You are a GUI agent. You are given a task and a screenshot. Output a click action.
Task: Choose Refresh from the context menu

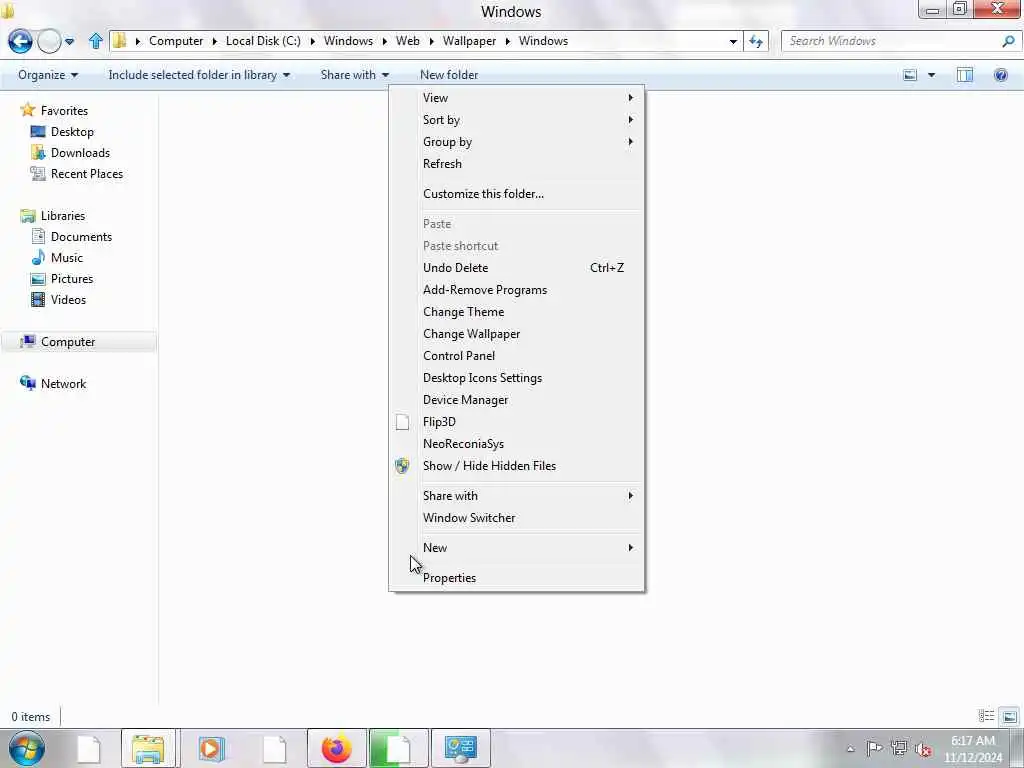pyautogui.click(x=517, y=164)
